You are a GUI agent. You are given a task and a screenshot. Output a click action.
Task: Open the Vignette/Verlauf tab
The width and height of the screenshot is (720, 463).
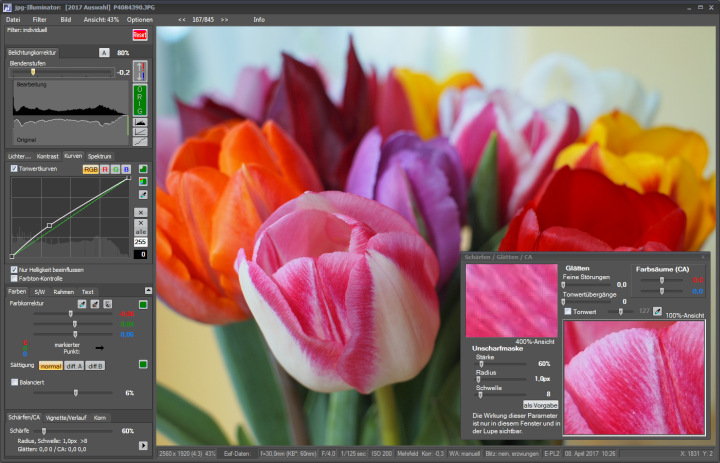point(66,418)
